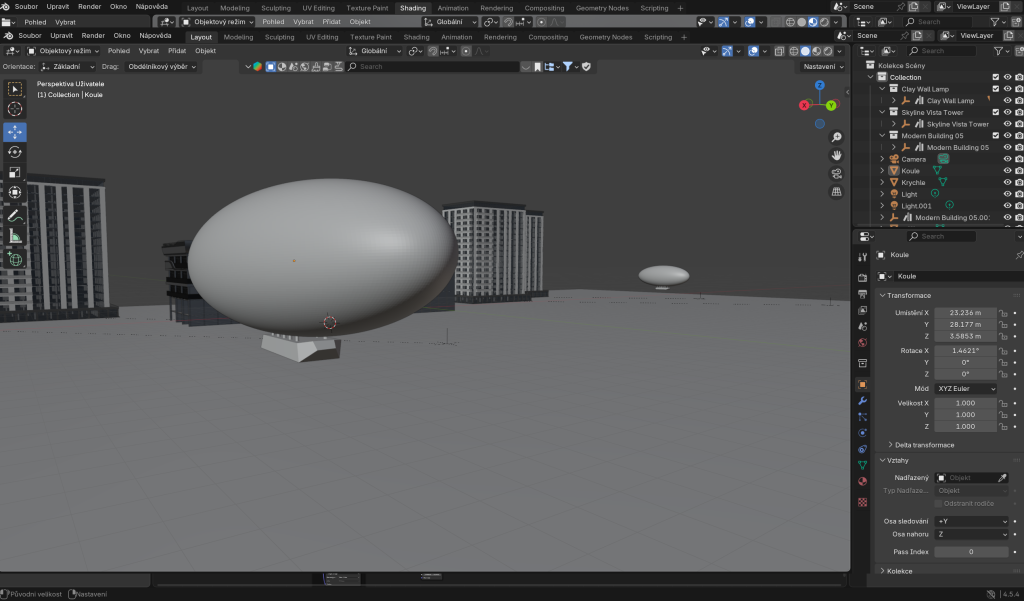Switch to the Modeling workspace tab
The height and width of the screenshot is (601, 1024).
tap(238, 37)
